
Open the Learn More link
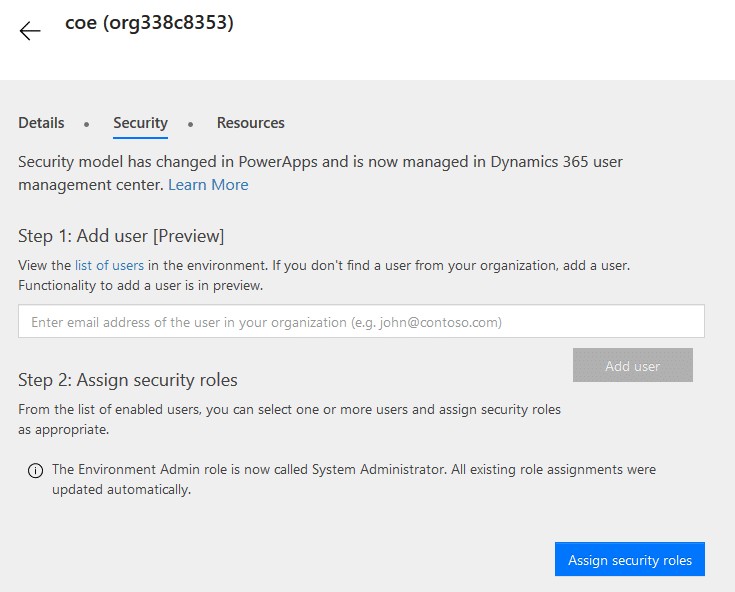click(x=208, y=185)
